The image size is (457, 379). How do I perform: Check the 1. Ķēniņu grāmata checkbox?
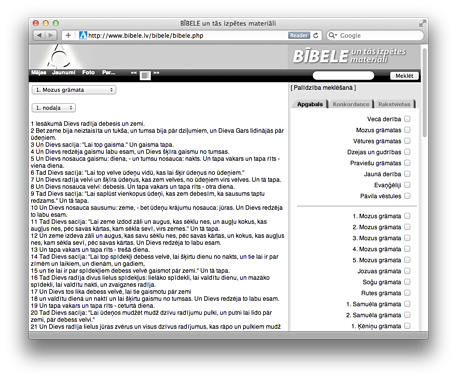click(x=407, y=326)
